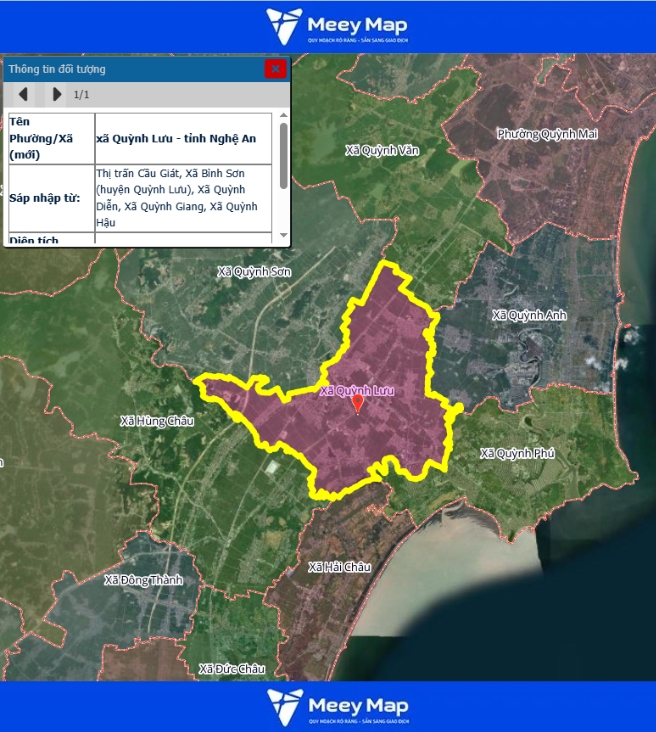Viewport: 656px width, 732px height.
Task: Click the previous object arrow in info panel
Action: pos(22,94)
